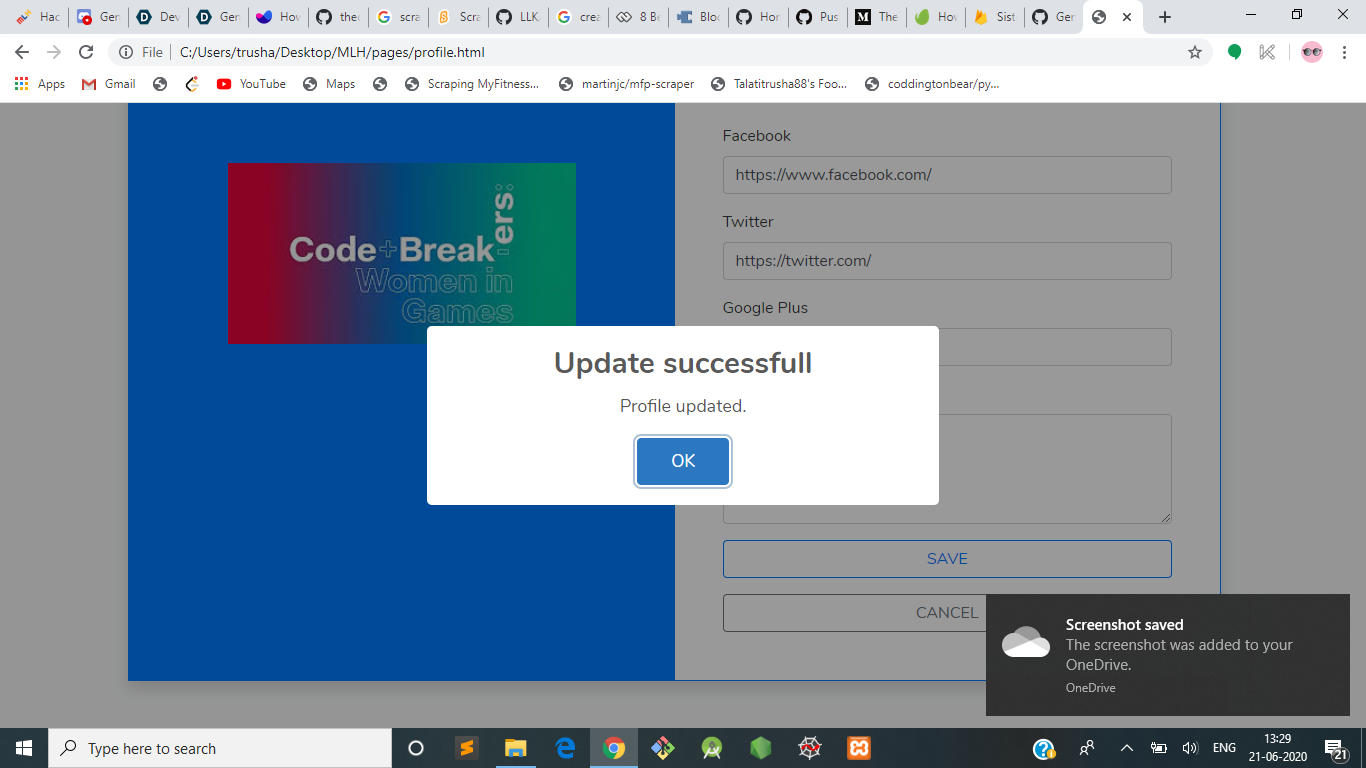Open the Apps bookmark shortcut
The height and width of the screenshot is (768, 1366).
point(40,84)
